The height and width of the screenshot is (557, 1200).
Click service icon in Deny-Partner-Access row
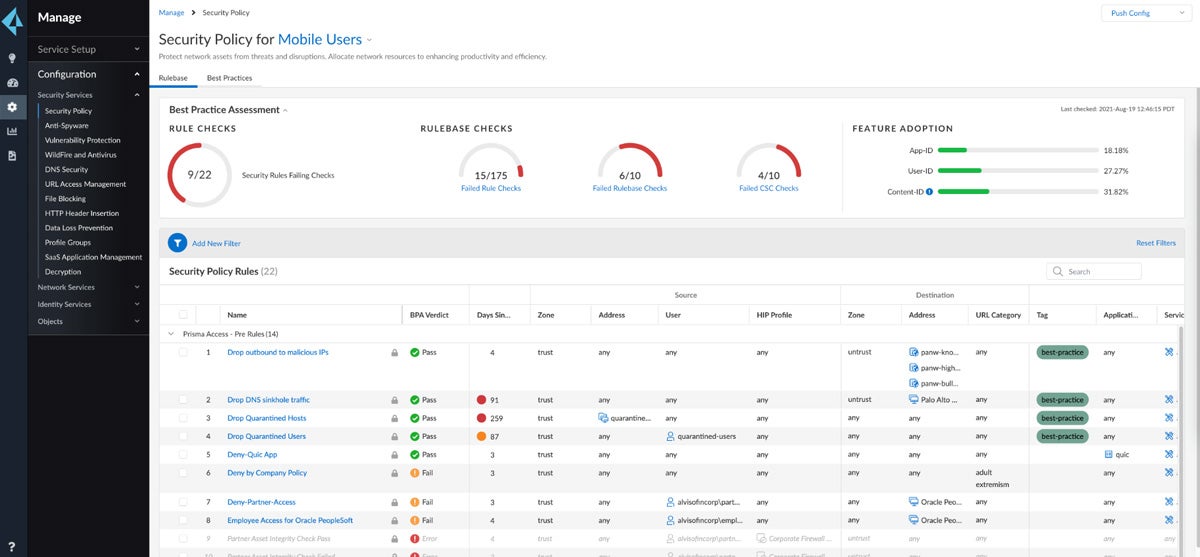(1168, 502)
